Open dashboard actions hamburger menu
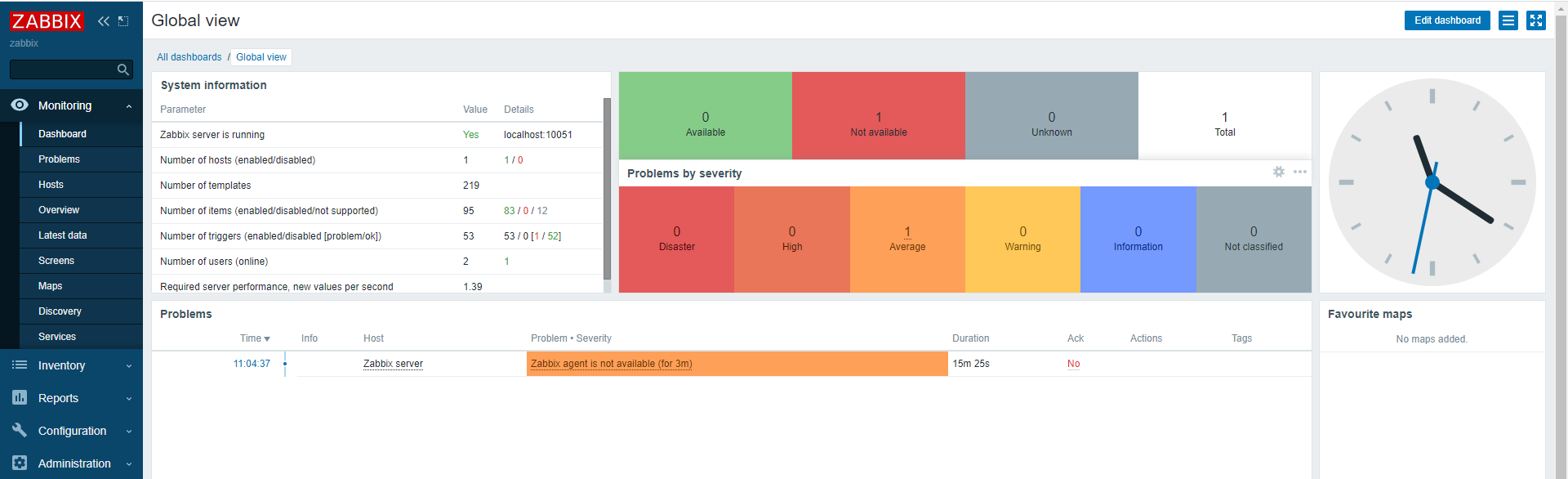Viewport: 1568px width, 479px height. point(1508,20)
